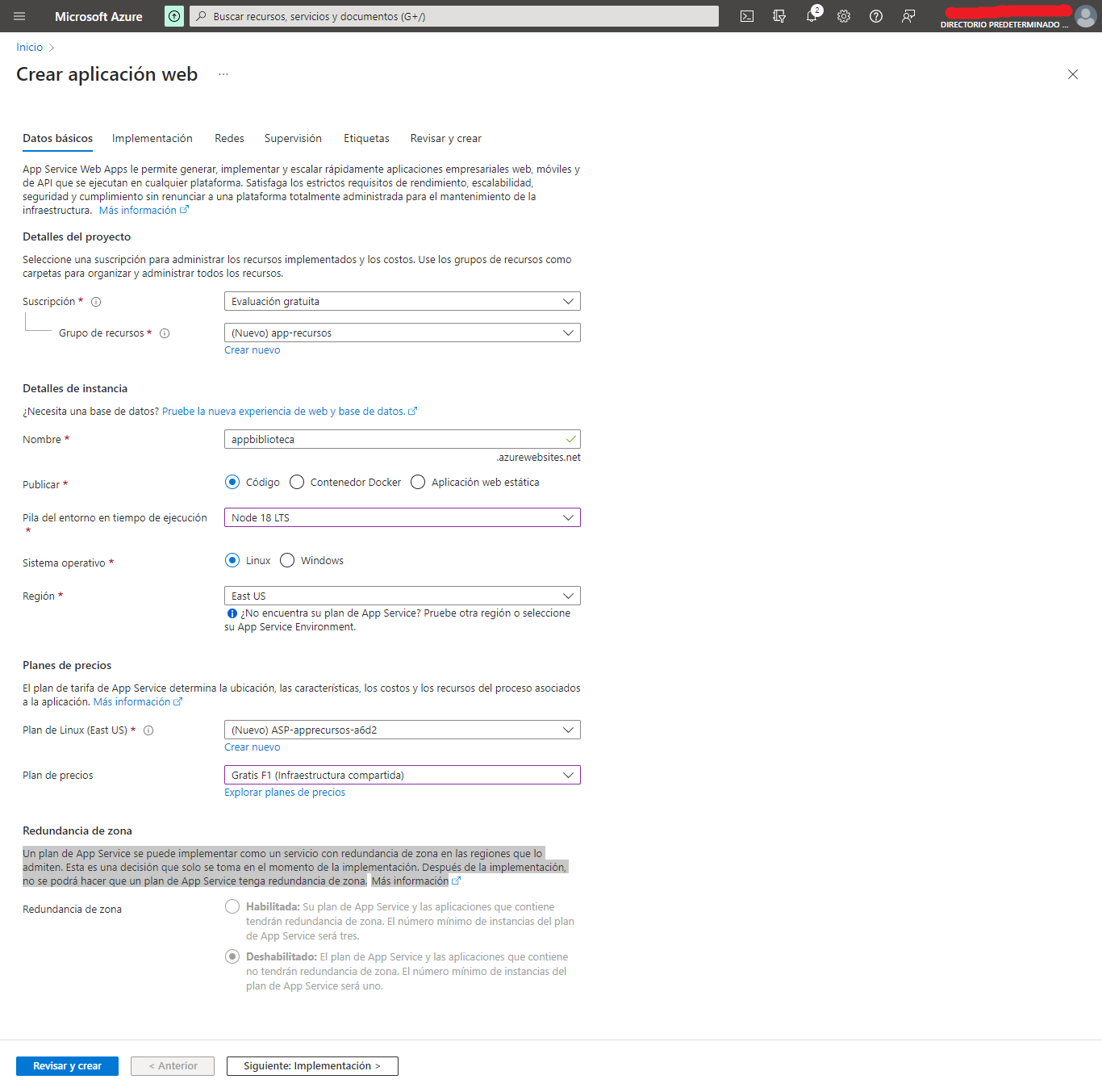Focus the Nombre field with appbiblioteca
This screenshot has height=1092, width=1102.
point(403,439)
